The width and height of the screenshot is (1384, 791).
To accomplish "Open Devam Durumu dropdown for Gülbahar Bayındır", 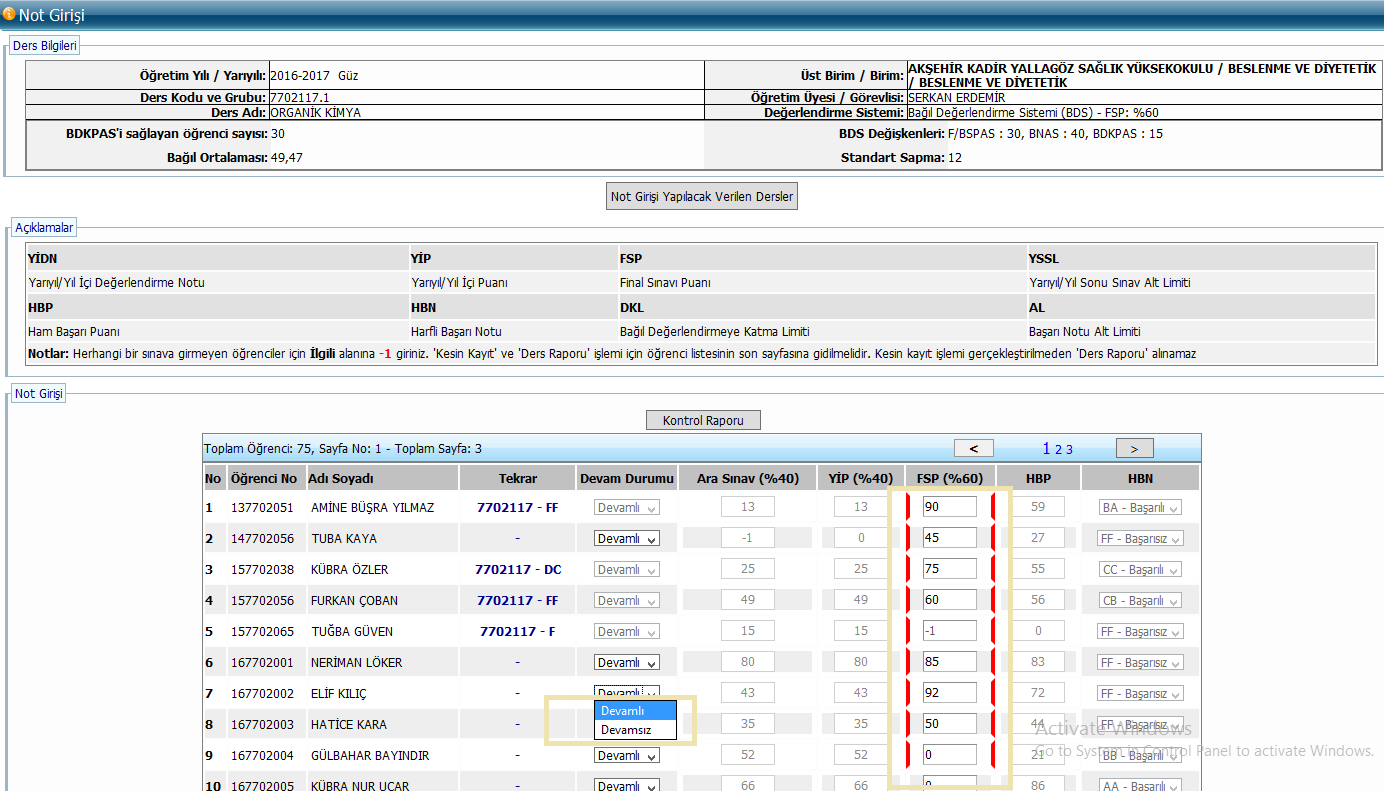I will pos(627,755).
